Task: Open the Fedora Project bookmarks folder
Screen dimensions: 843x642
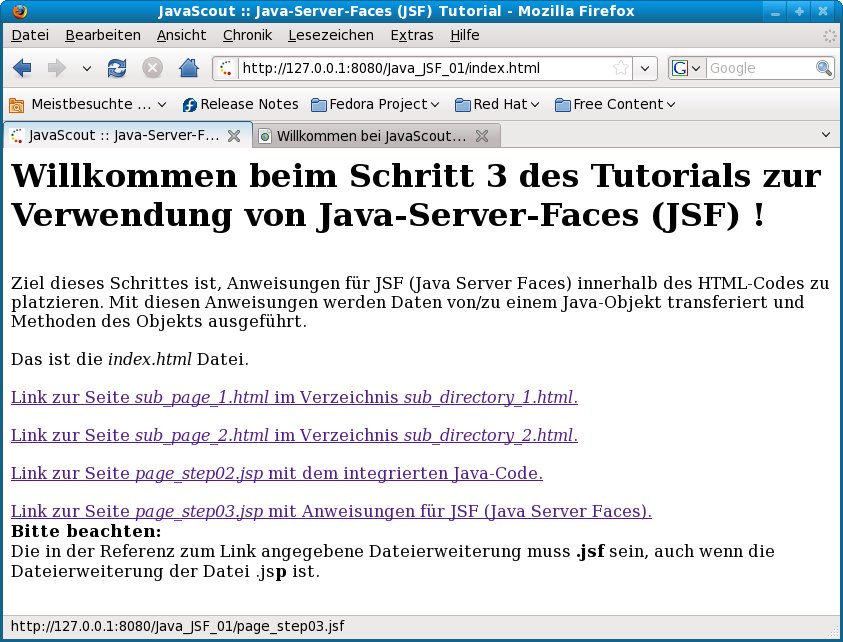Action: click(x=375, y=104)
